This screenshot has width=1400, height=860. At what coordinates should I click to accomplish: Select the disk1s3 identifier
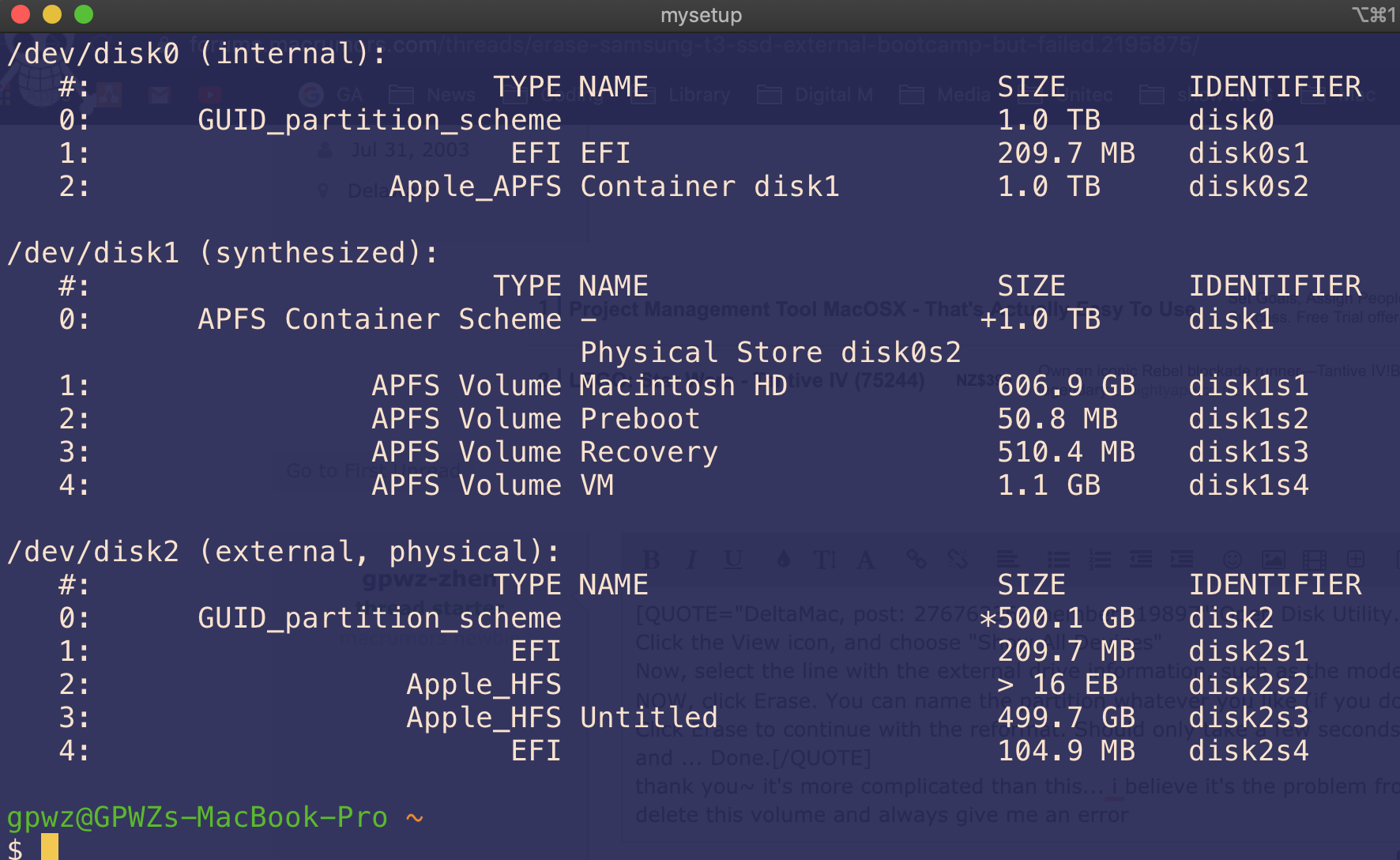pyautogui.click(x=1249, y=452)
